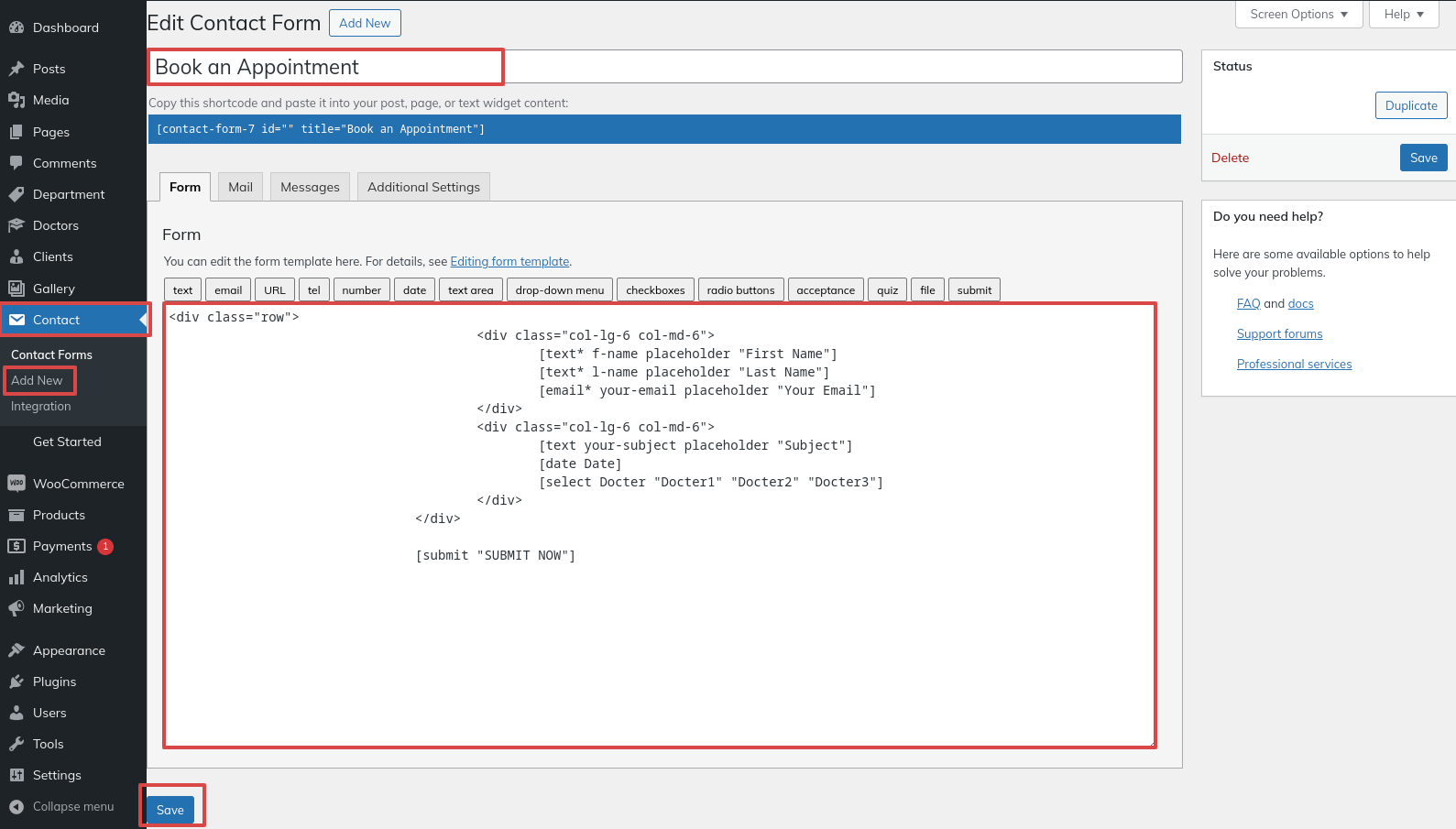The width and height of the screenshot is (1456, 829).
Task: Insert a quiz tag
Action: pyautogui.click(x=888, y=290)
